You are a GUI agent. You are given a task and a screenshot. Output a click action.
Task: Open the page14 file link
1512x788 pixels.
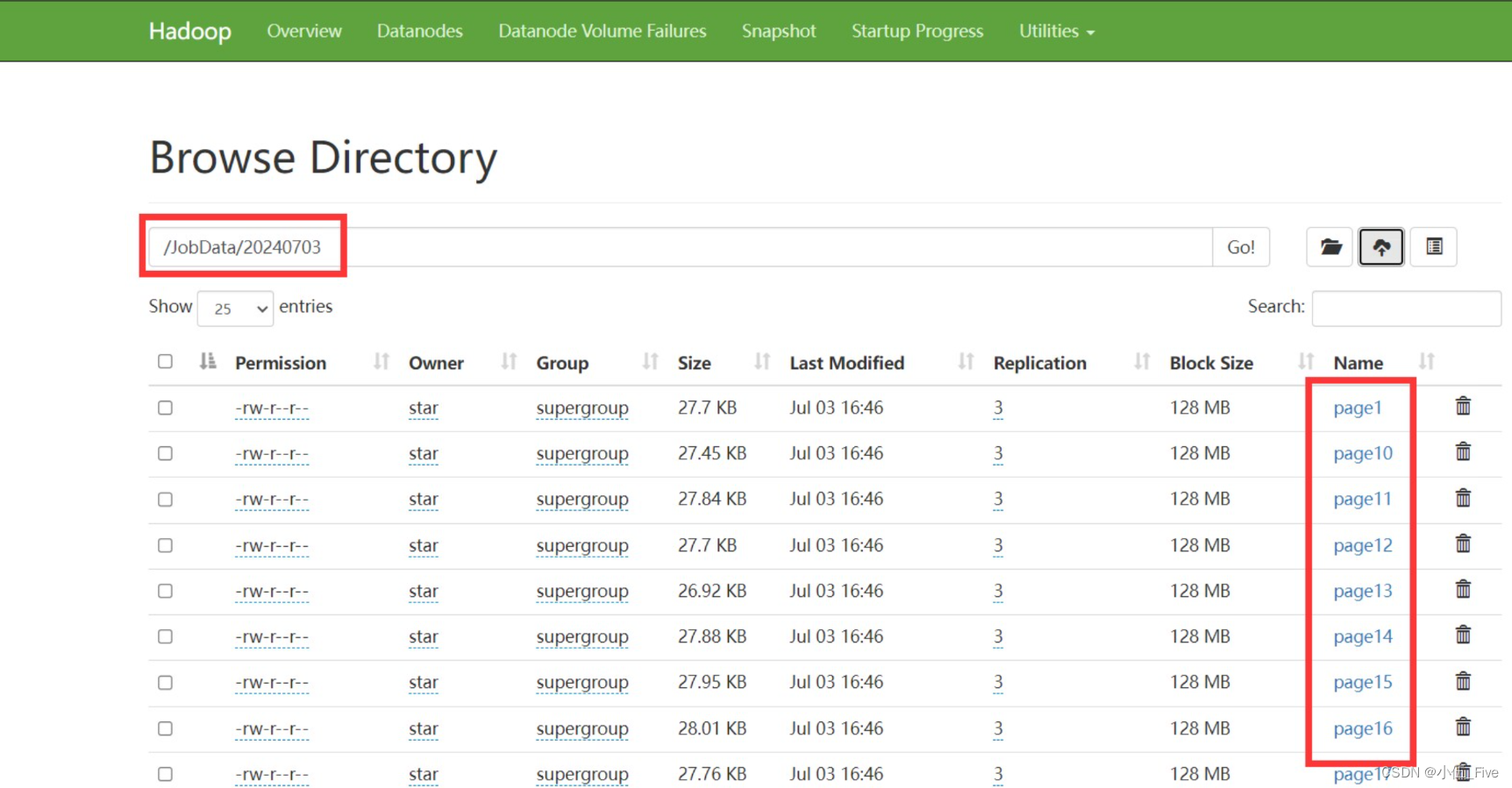1363,636
